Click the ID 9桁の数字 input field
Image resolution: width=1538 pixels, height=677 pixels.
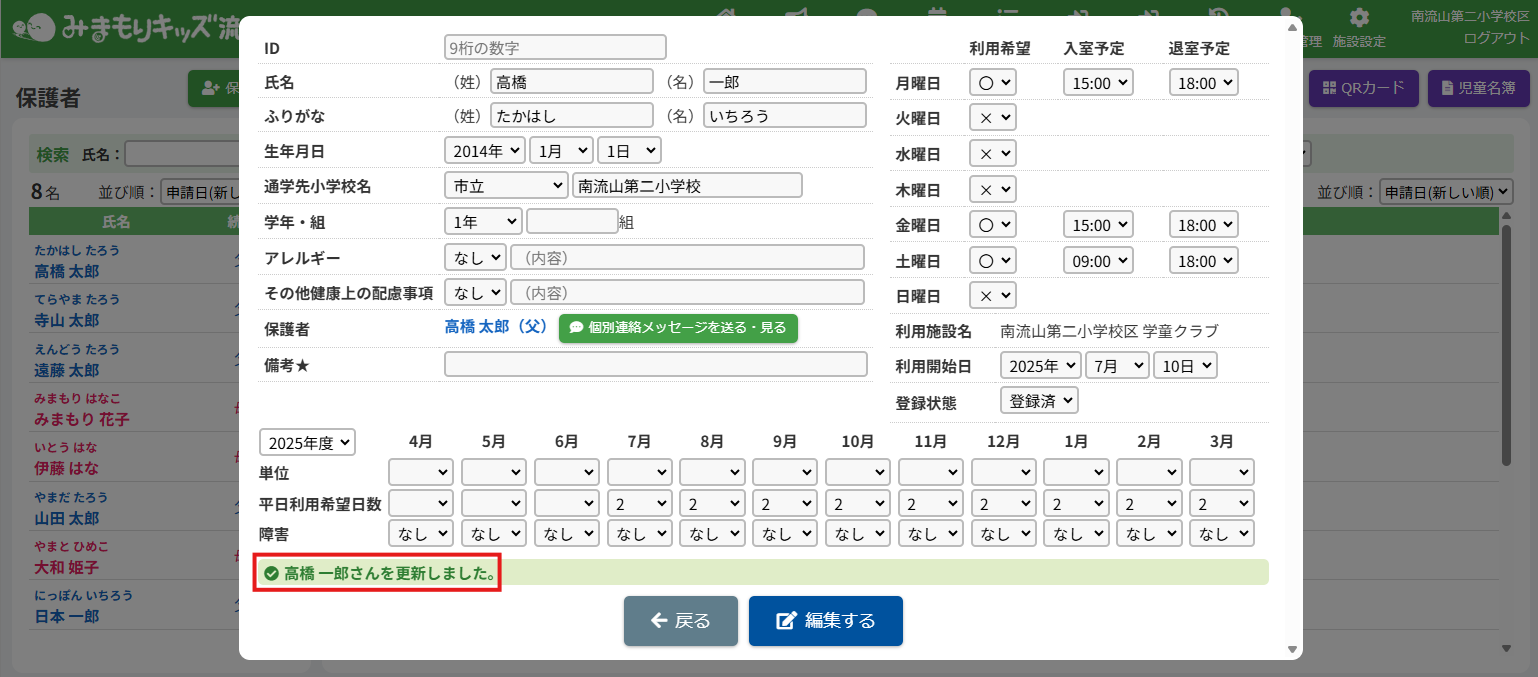pyautogui.click(x=555, y=47)
